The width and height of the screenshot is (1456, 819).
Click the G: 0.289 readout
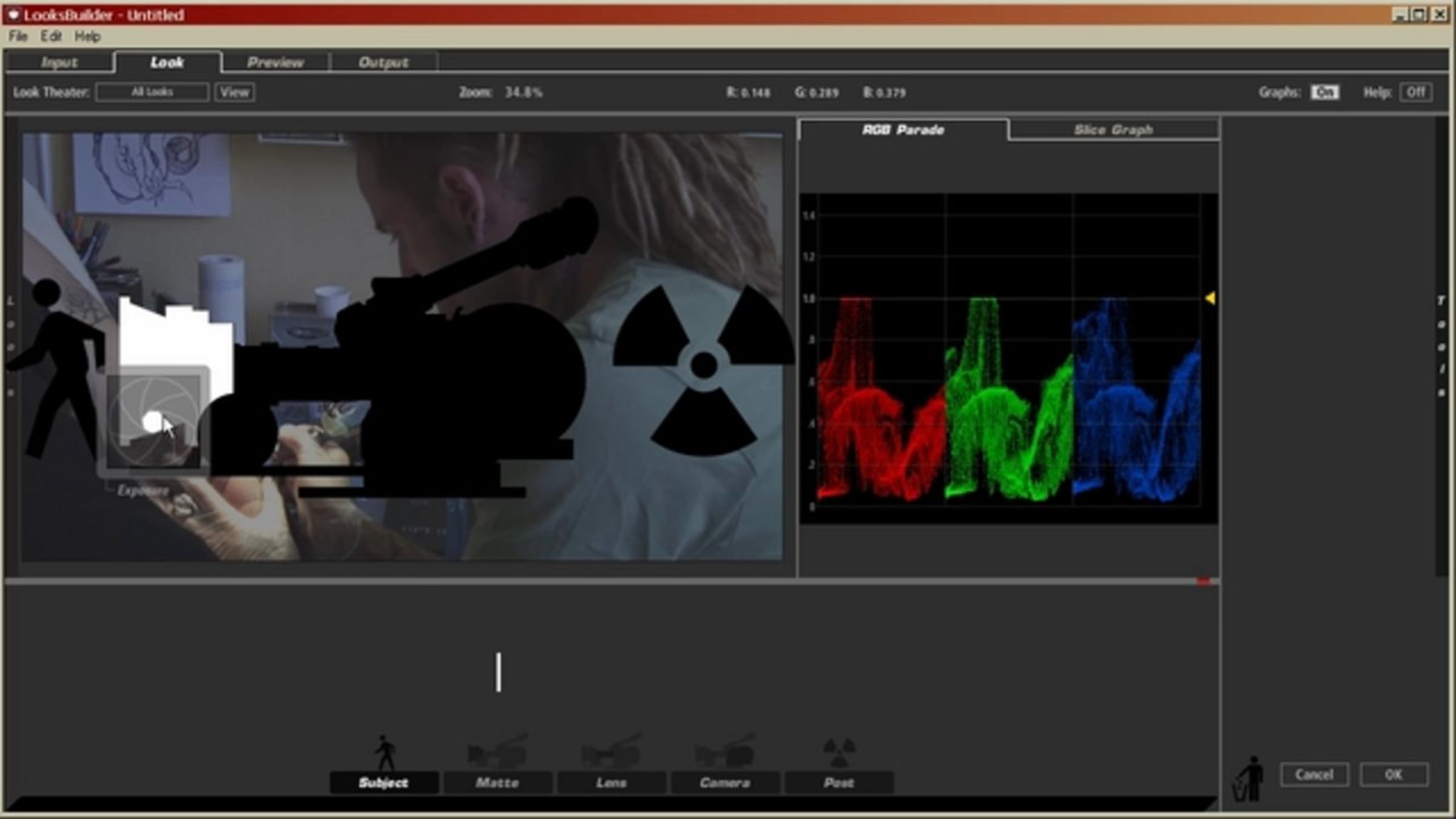[817, 93]
